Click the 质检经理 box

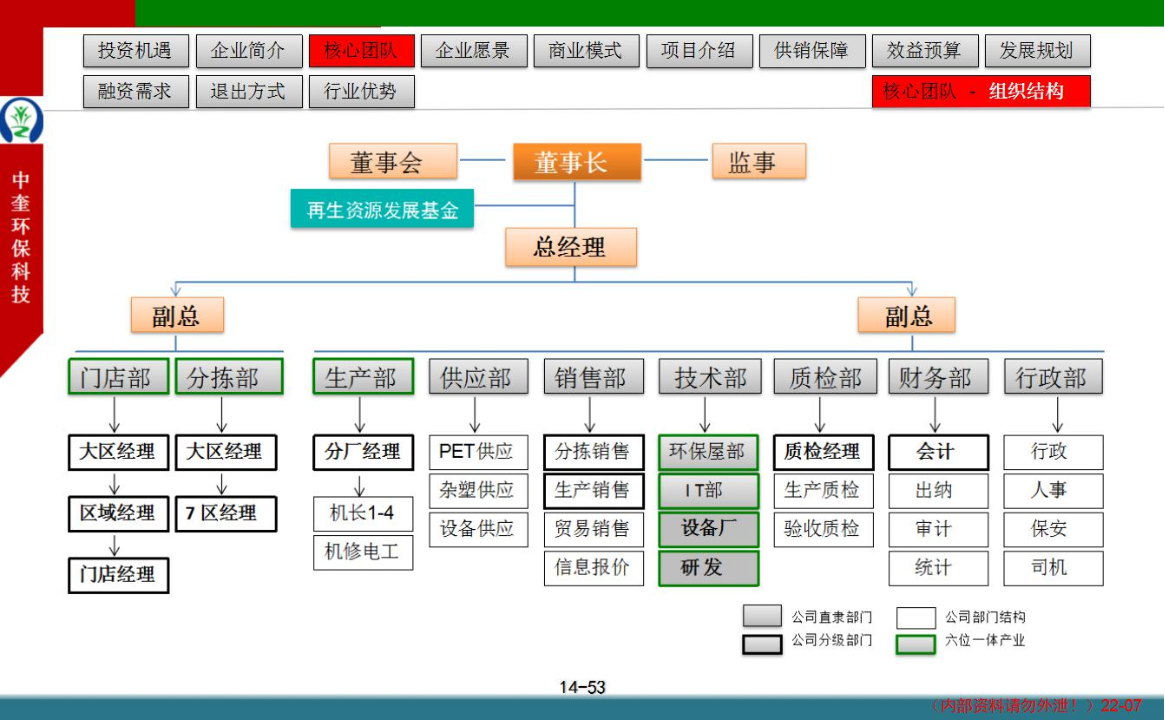(x=824, y=452)
